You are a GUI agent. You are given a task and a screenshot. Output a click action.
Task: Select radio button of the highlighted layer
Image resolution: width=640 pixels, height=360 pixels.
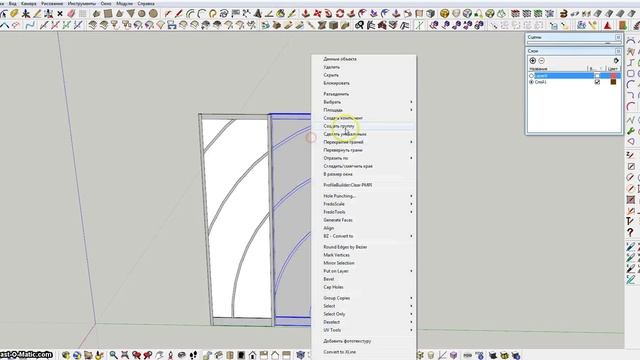click(x=531, y=76)
